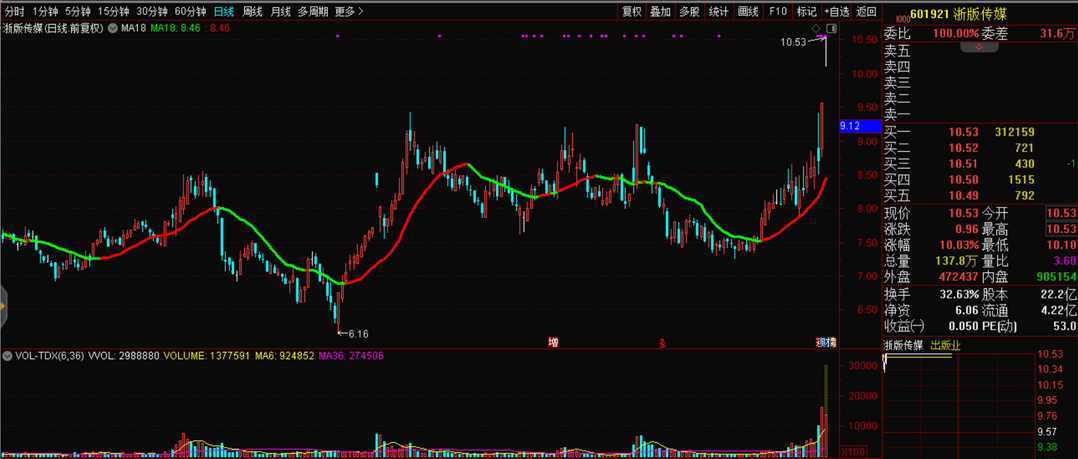Image resolution: width=1078 pixels, height=459 pixels.
Task: Select the 60分钟 period tab
Action: 190,11
